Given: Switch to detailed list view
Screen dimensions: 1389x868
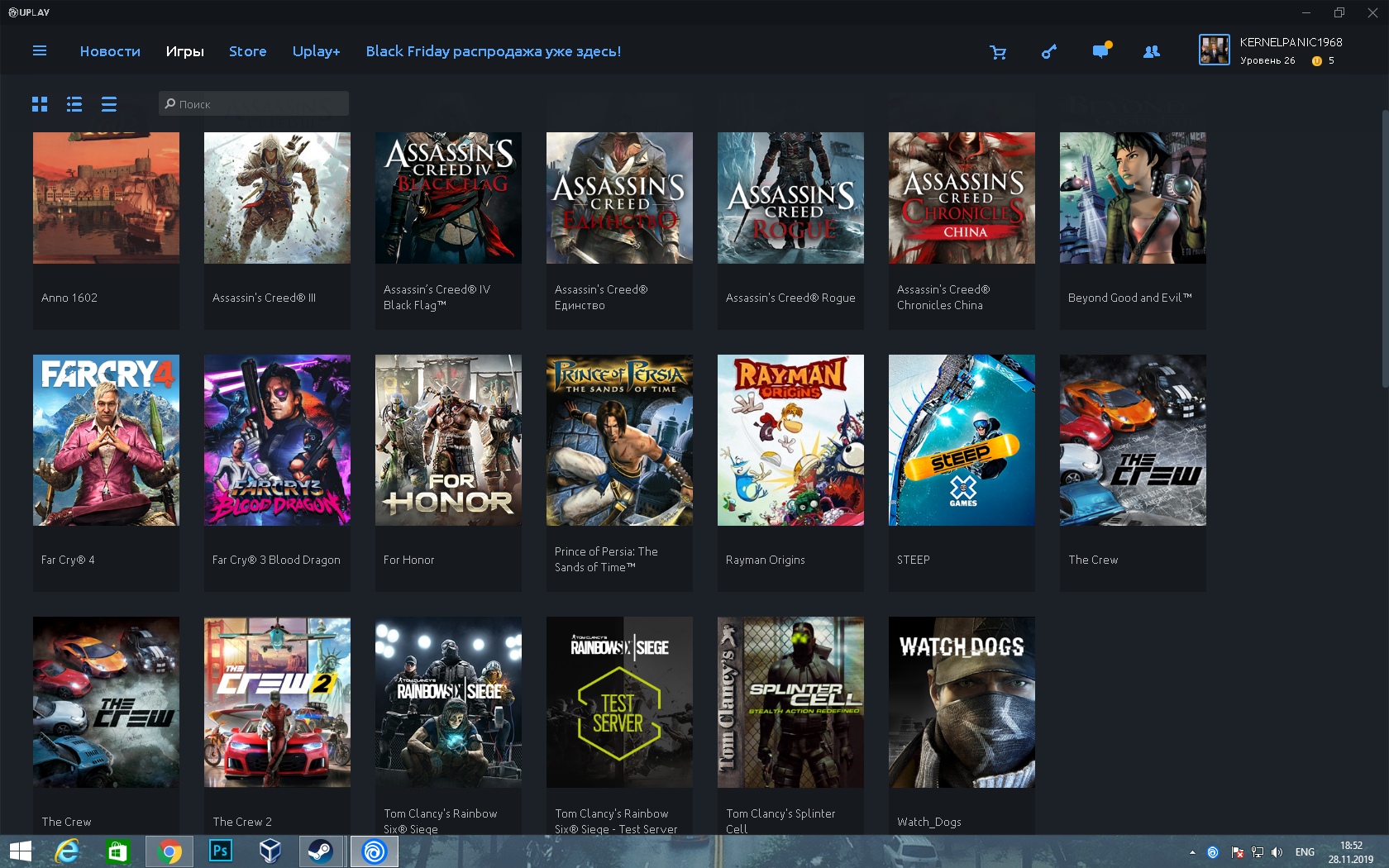Looking at the screenshot, I should 74,104.
